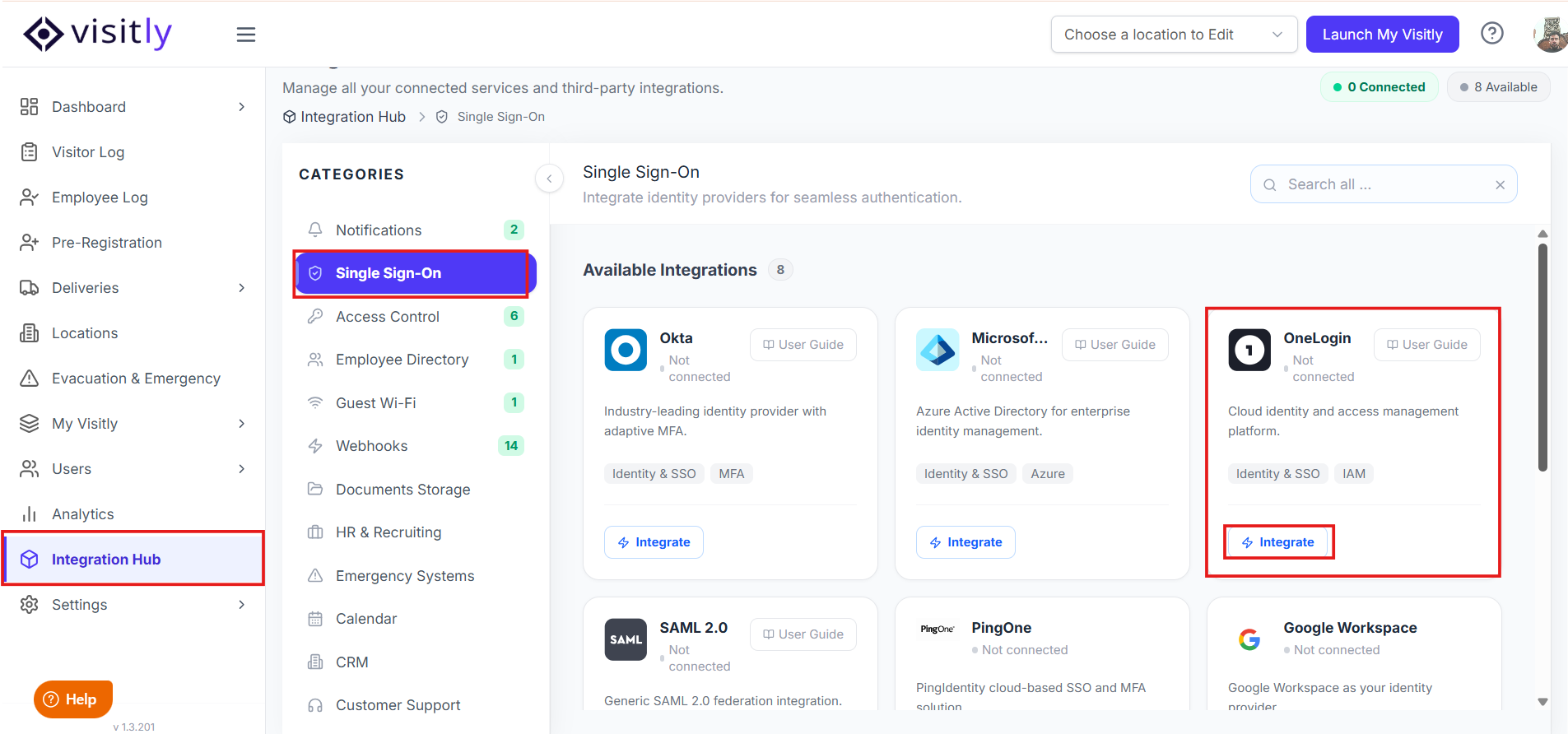Click the scrollbar up arrow
The height and width of the screenshot is (734, 1568).
click(x=1542, y=235)
